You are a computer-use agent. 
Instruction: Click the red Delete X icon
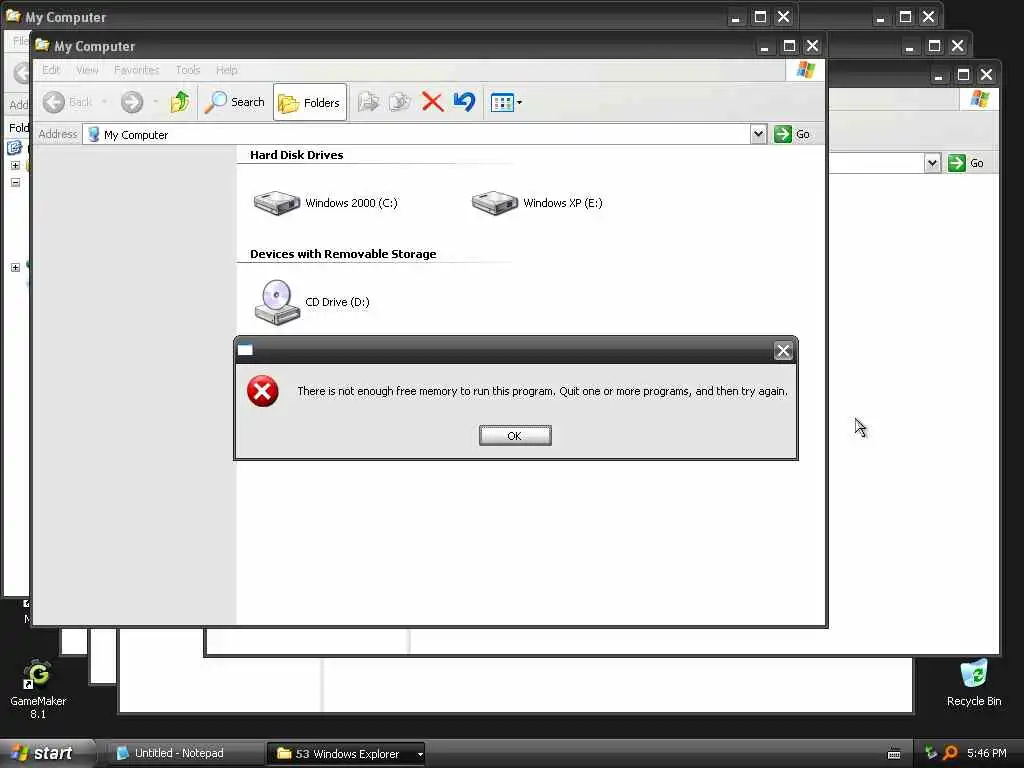click(x=432, y=102)
